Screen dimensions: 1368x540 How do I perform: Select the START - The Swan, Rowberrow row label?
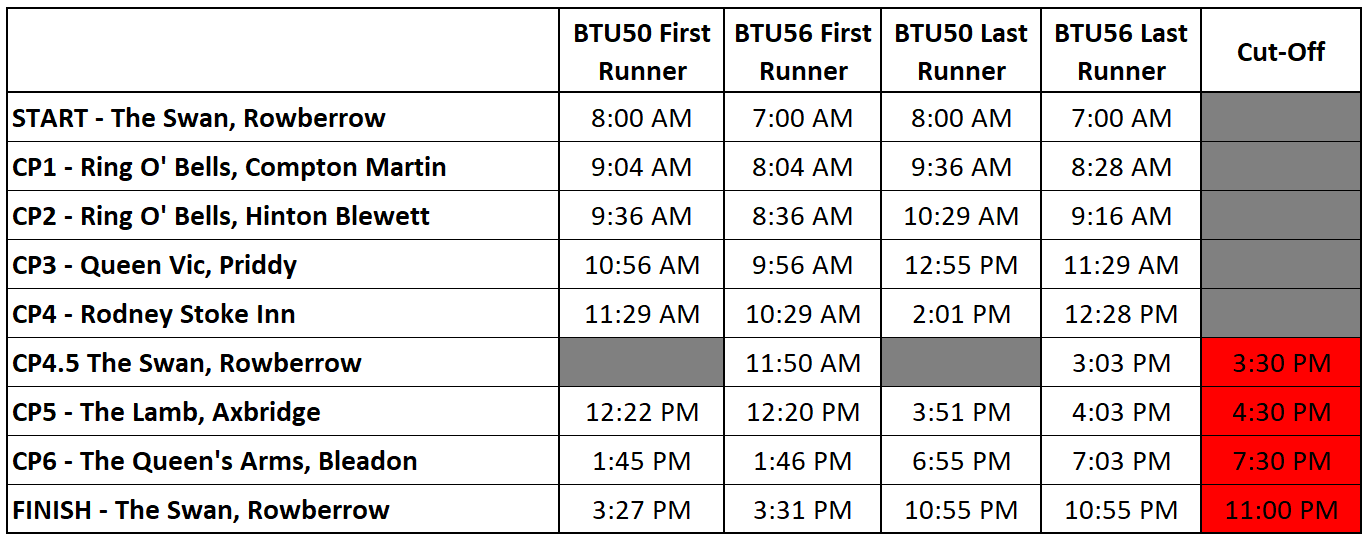199,118
